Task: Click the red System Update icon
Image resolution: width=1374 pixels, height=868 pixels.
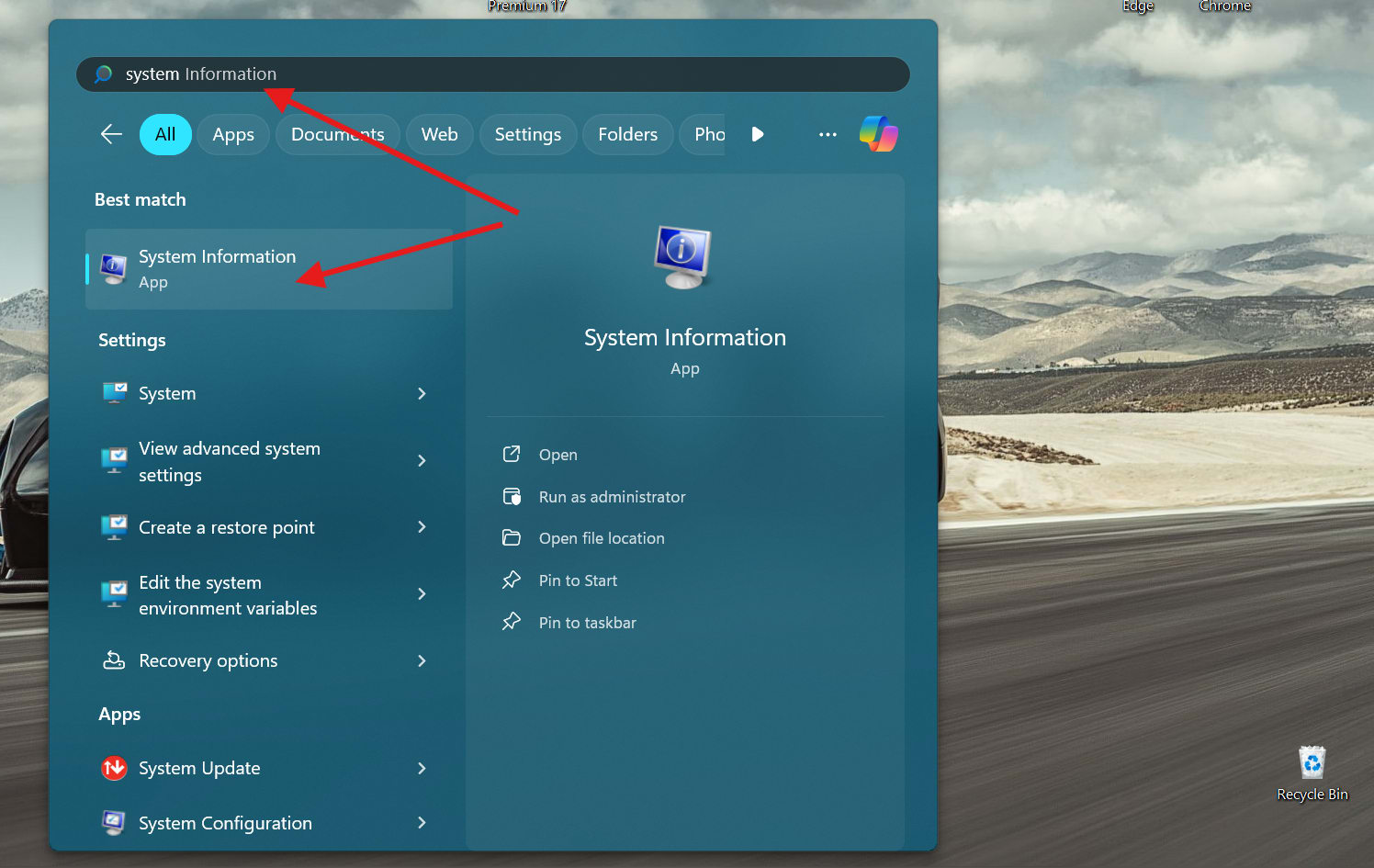Action: (114, 768)
